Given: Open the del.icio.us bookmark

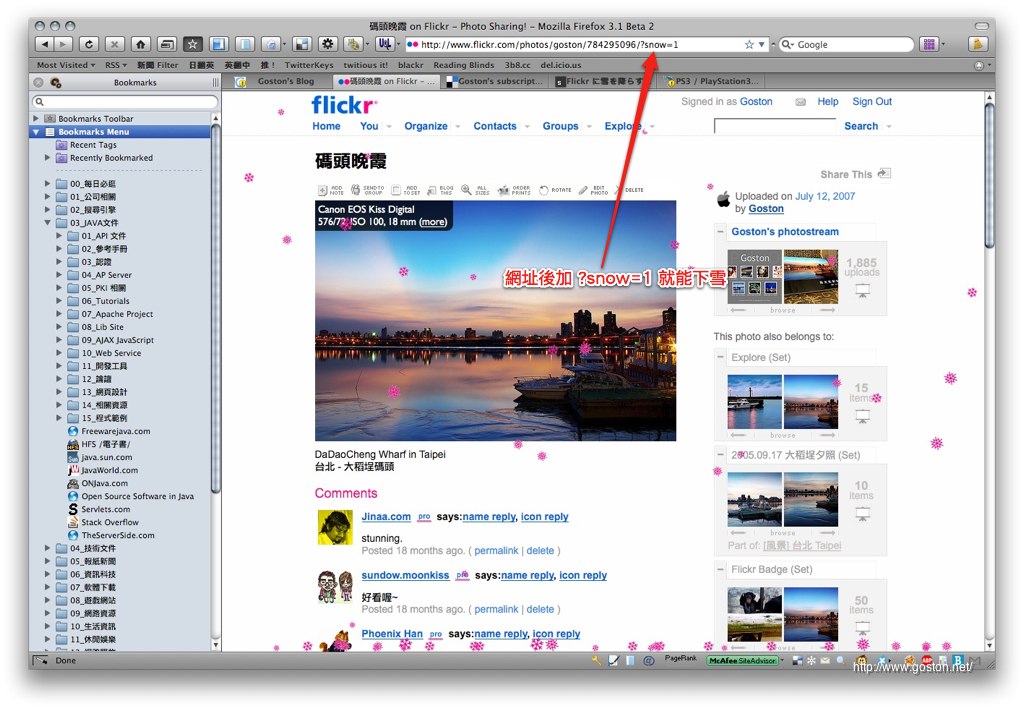Looking at the screenshot, I should 560,65.
